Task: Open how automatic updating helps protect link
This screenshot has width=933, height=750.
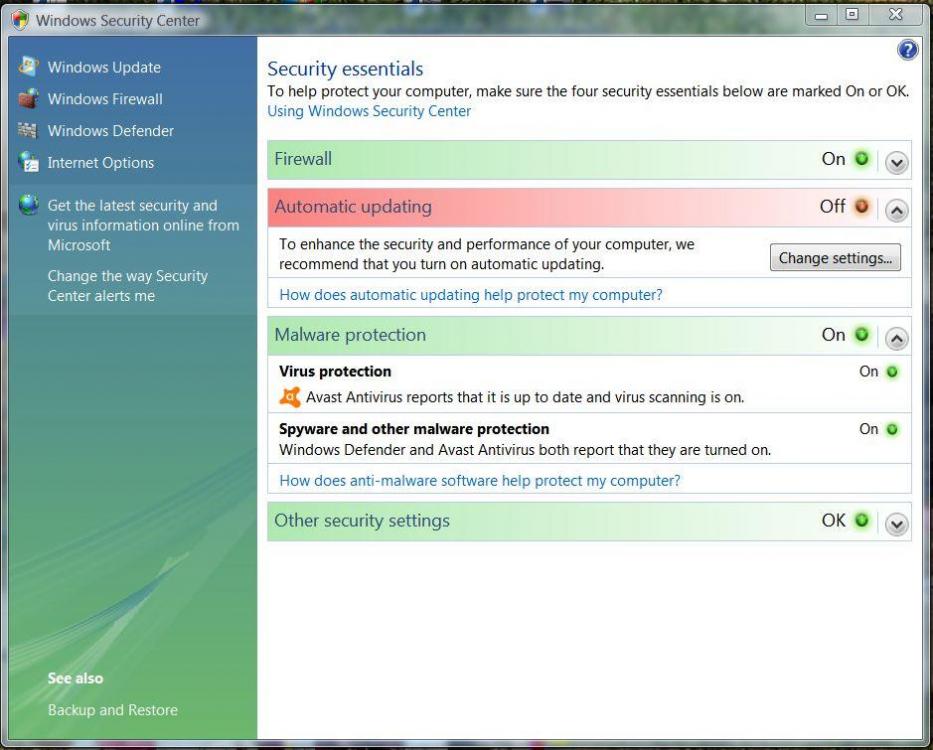Action: pos(471,295)
